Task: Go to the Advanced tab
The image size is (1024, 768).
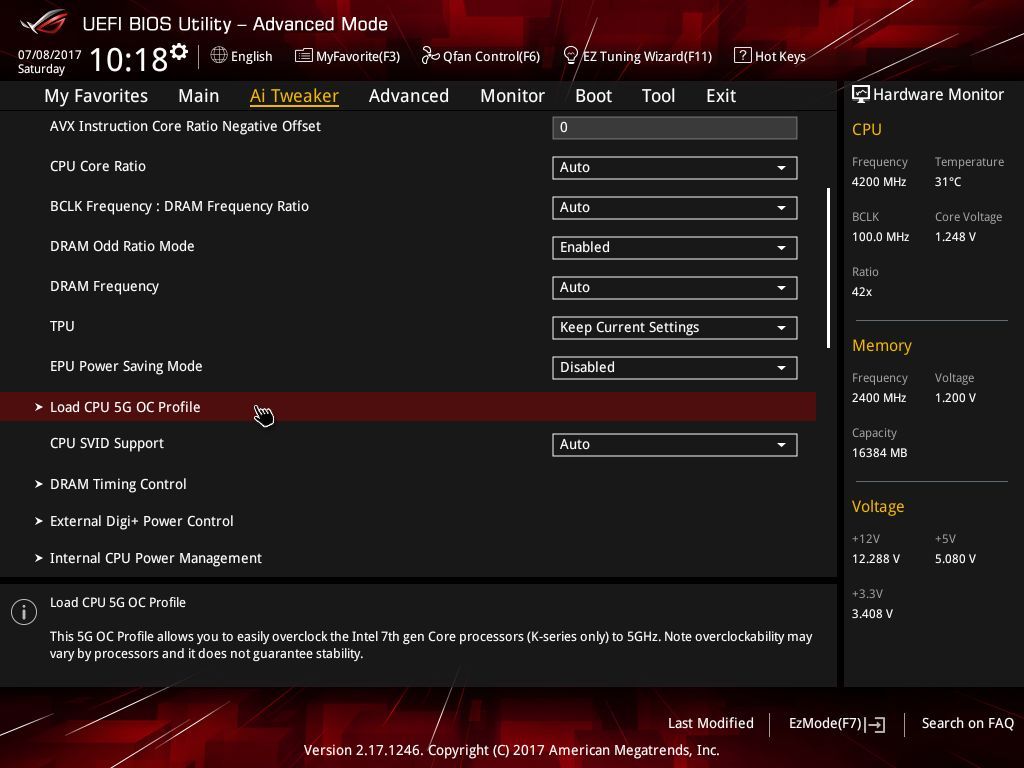Action: tap(409, 96)
